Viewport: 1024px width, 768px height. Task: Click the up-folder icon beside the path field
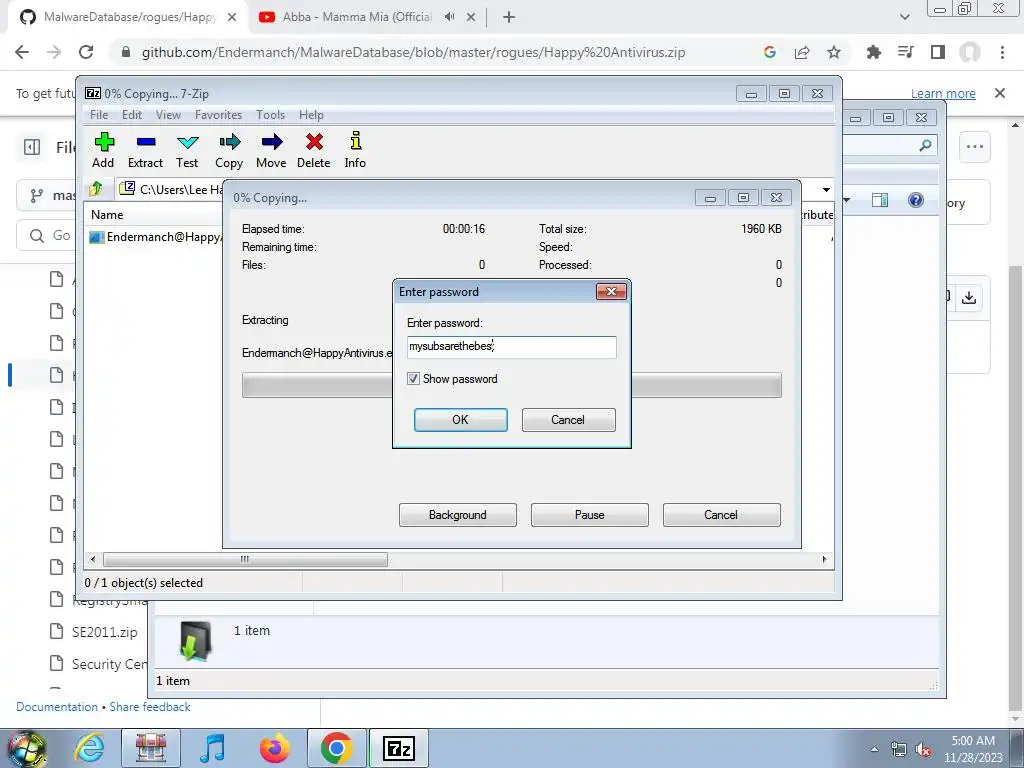coord(96,189)
